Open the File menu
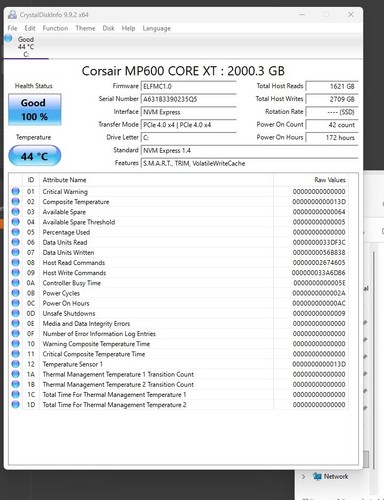Viewport: 384px width, 500px height. pos(12,28)
